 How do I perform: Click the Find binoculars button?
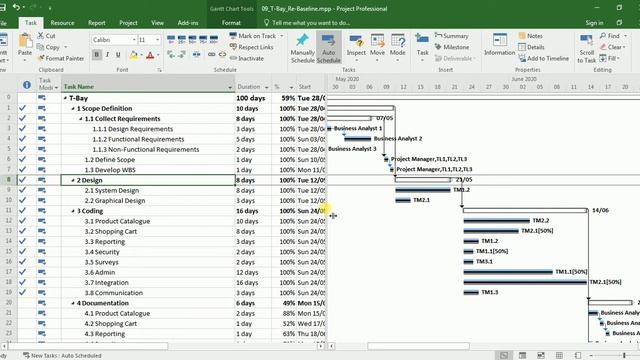click(x=610, y=36)
